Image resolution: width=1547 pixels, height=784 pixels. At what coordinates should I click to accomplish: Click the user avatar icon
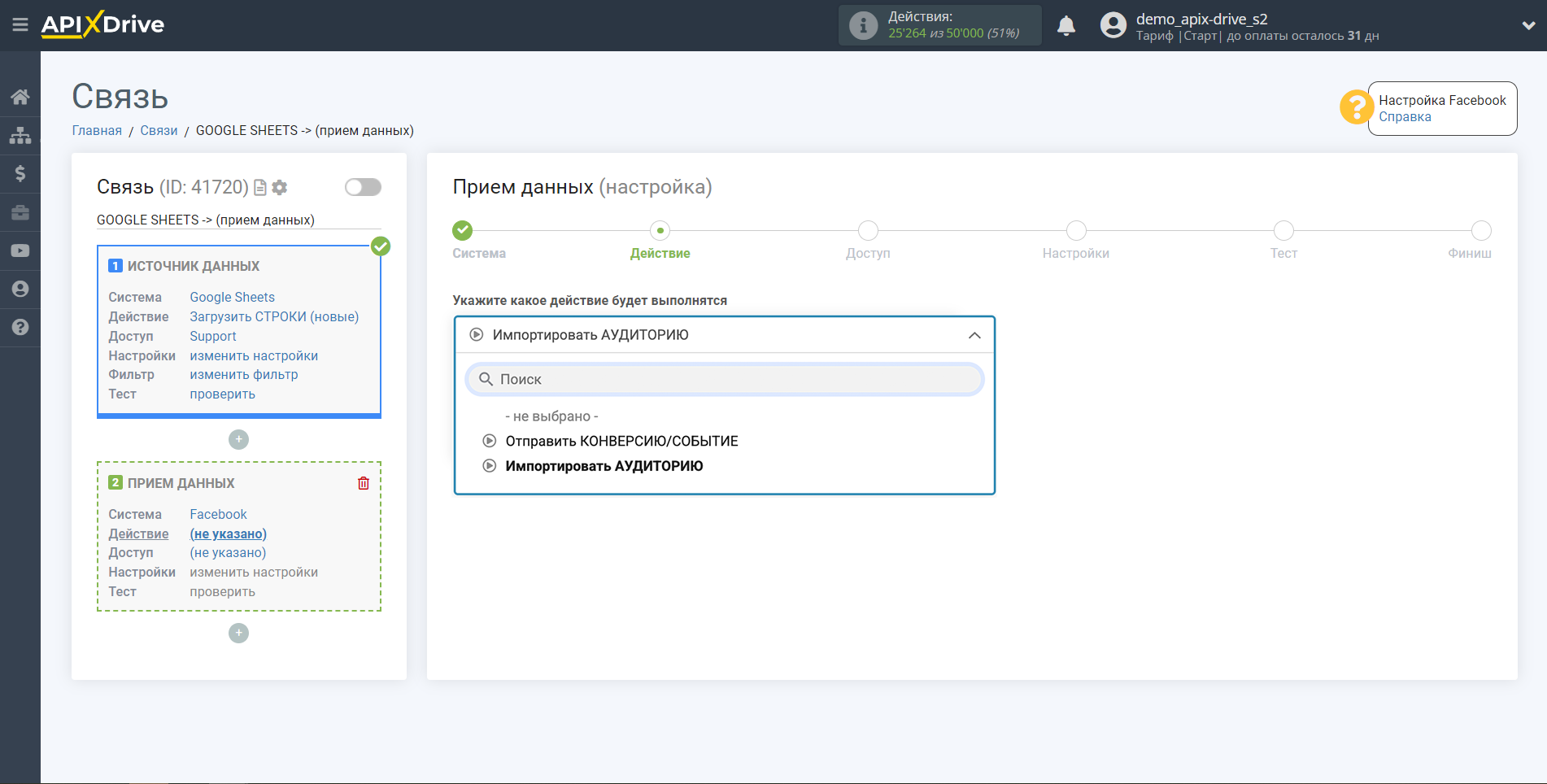click(1113, 25)
